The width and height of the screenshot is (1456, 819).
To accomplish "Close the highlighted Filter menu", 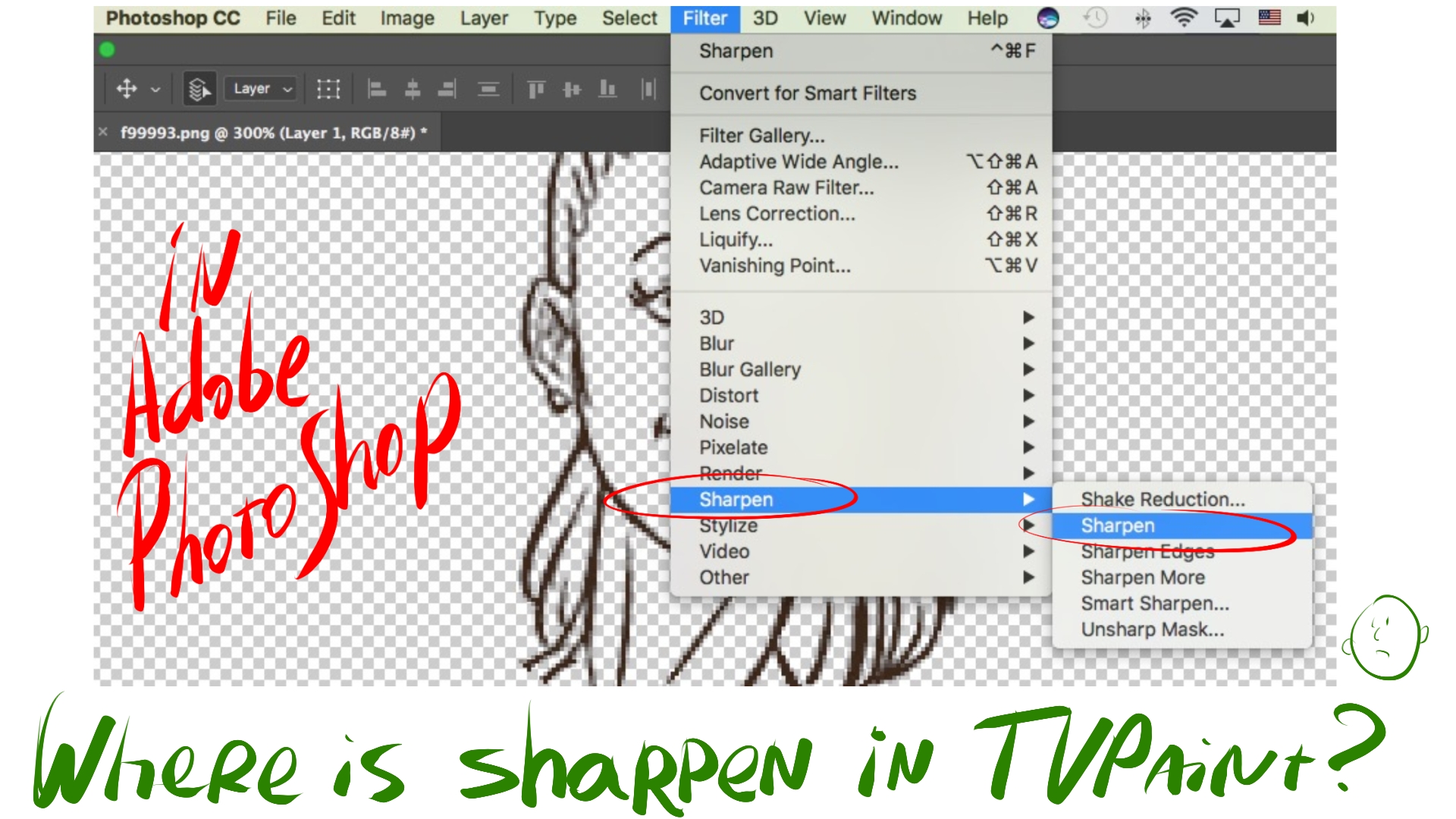I will point(705,18).
